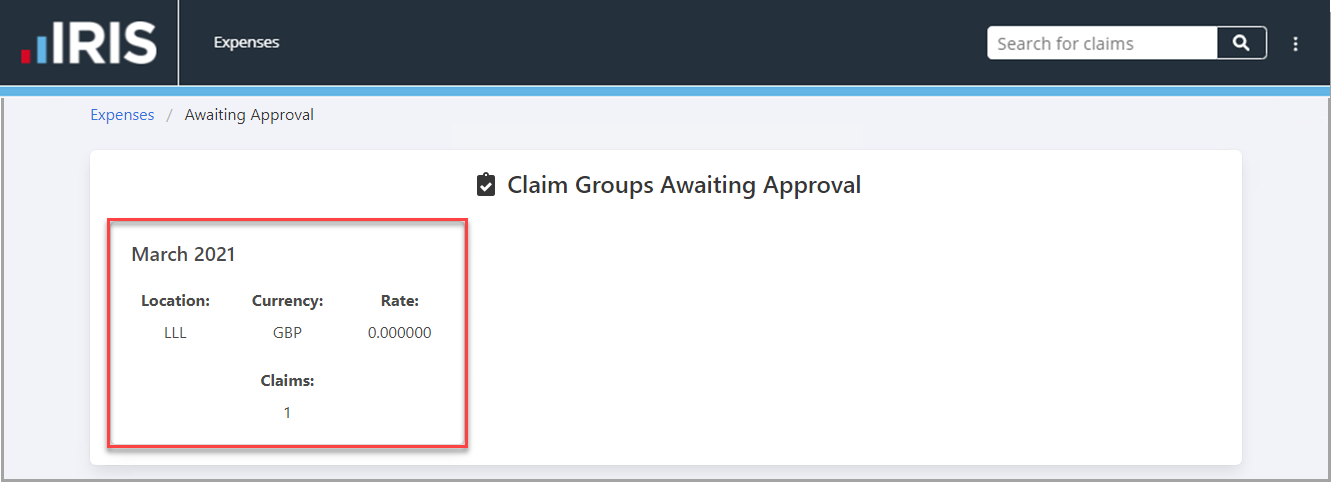Go to Expenses via breadcrumb link
Image resolution: width=1331 pixels, height=482 pixels.
[122, 115]
